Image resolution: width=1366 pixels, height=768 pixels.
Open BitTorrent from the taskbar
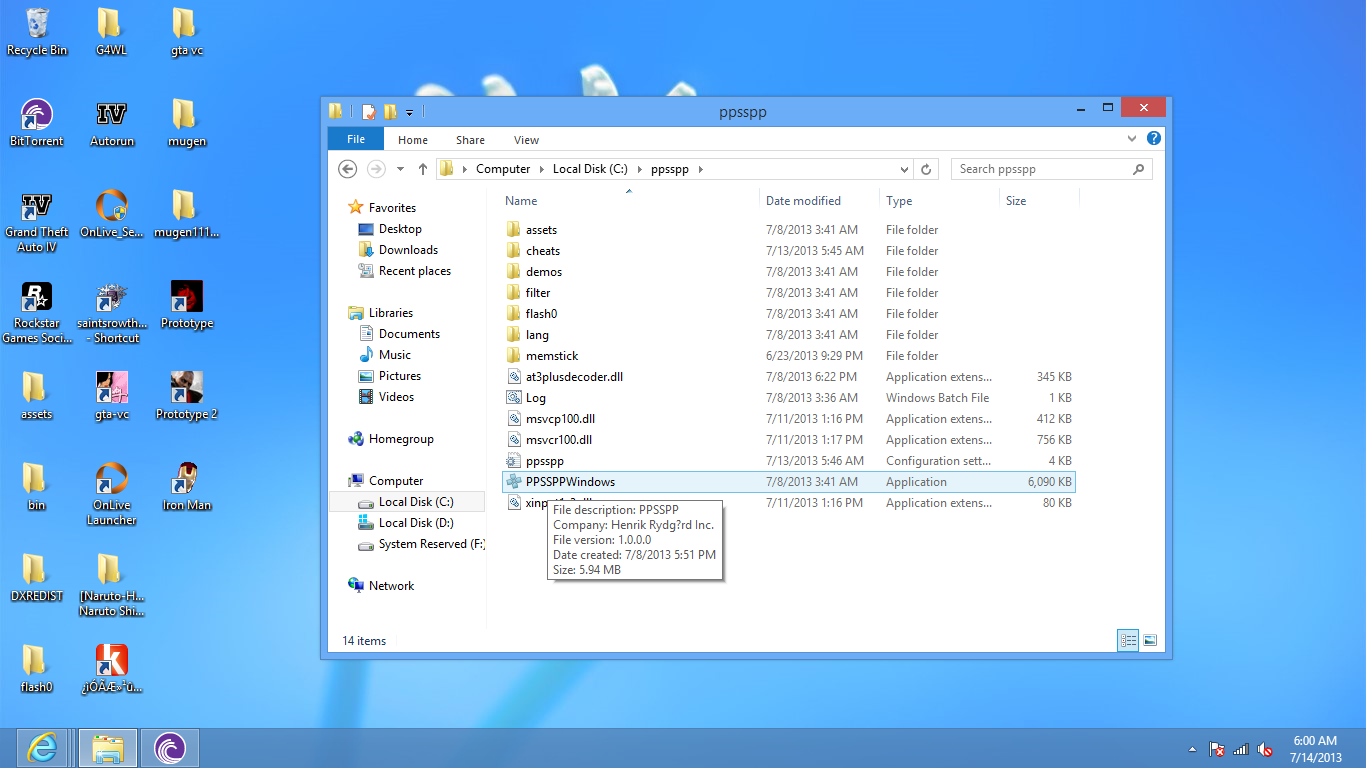169,747
